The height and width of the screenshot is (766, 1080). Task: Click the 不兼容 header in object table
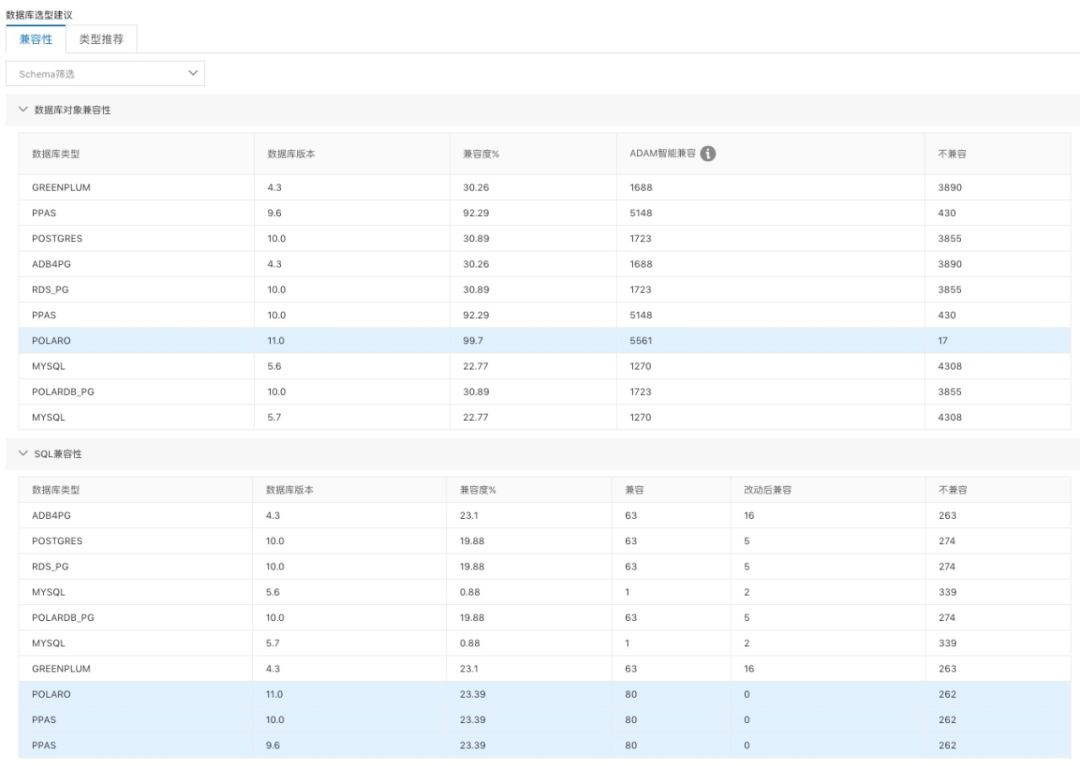pyautogui.click(x=953, y=154)
